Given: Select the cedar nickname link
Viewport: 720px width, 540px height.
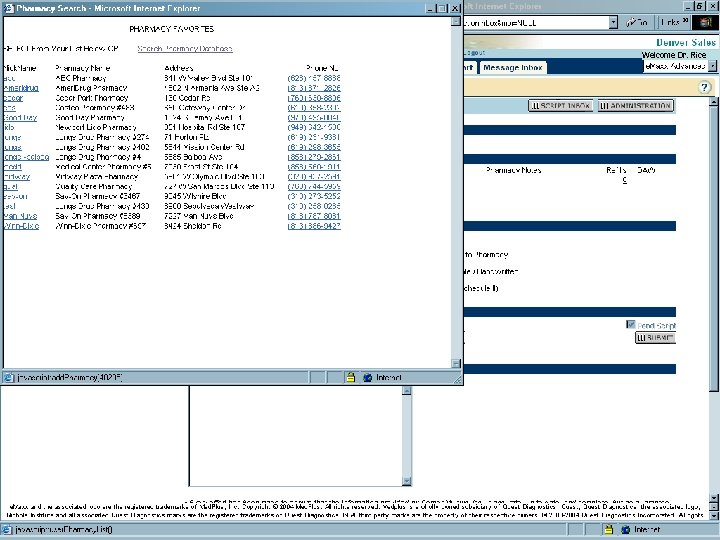Looking at the screenshot, I should pos(13,98).
